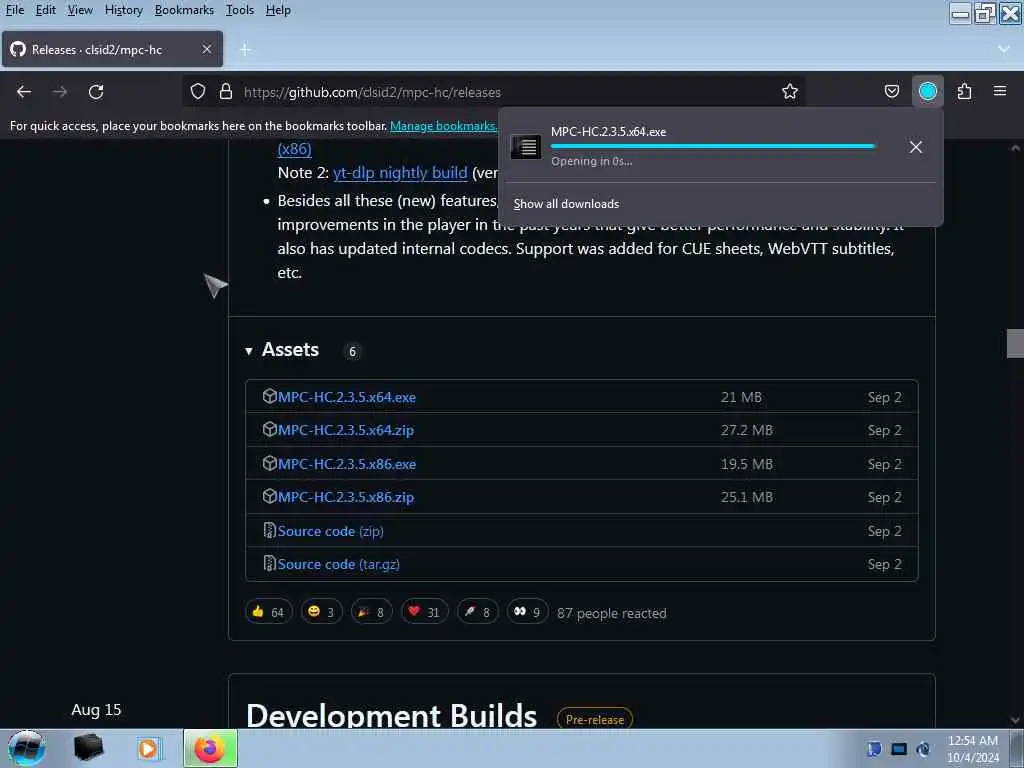Click the page vertical scrollbar thumb
The width and height of the screenshot is (1024, 768).
[1015, 344]
